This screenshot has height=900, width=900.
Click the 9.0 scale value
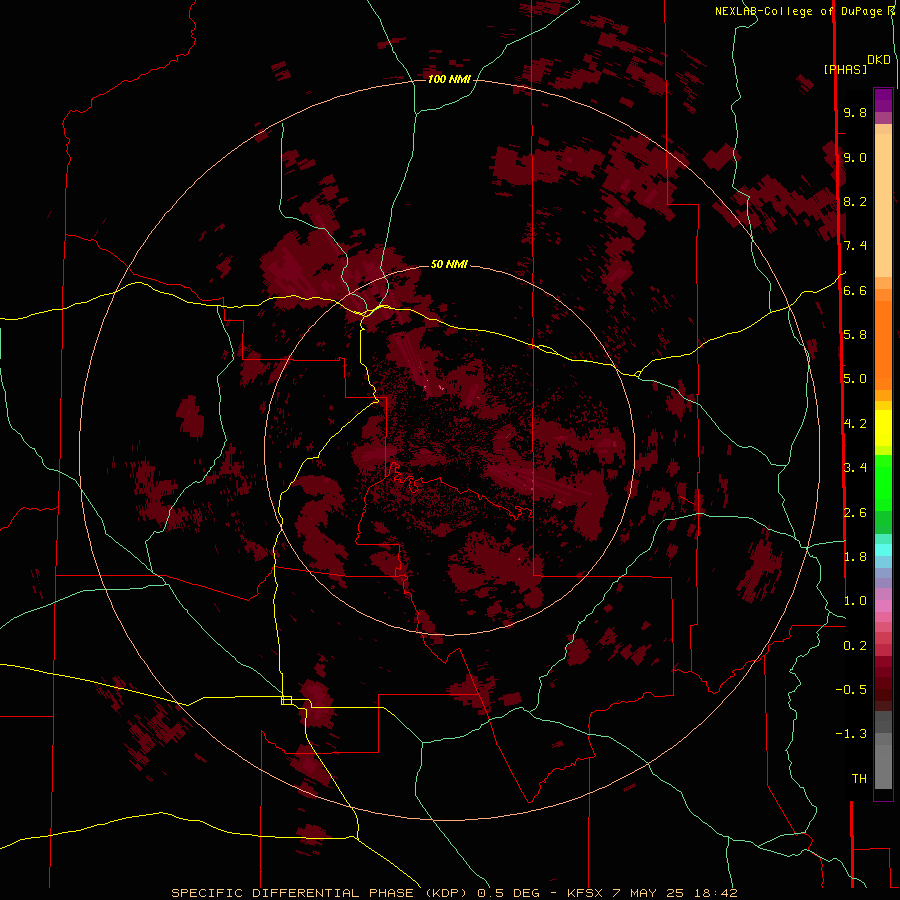(855, 157)
